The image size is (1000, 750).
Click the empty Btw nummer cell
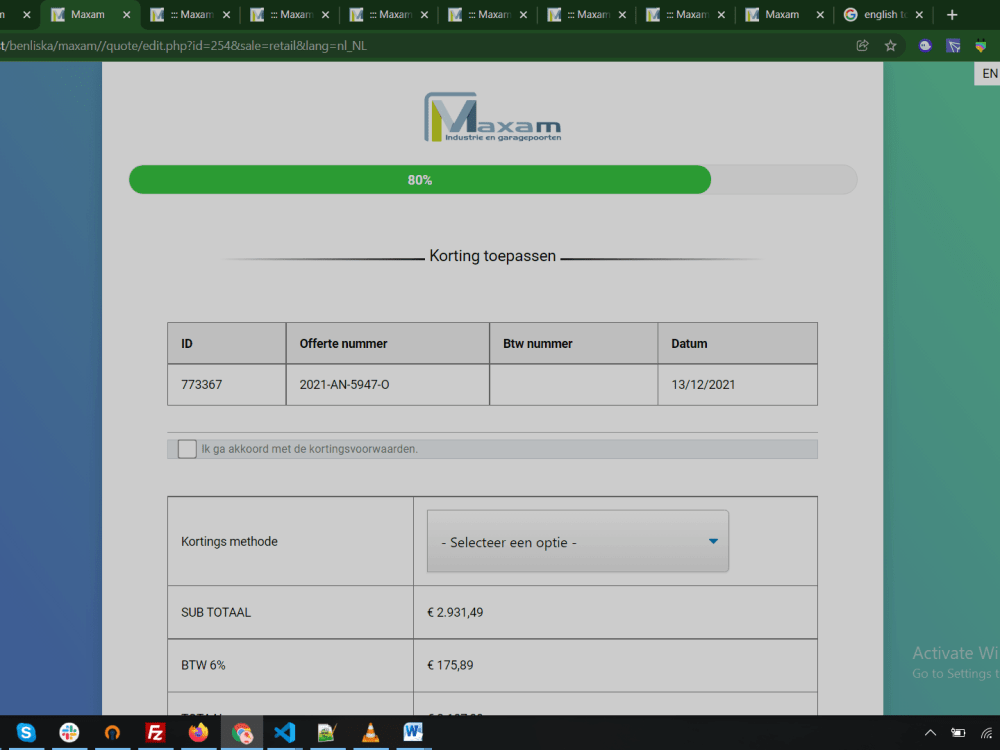(x=573, y=385)
